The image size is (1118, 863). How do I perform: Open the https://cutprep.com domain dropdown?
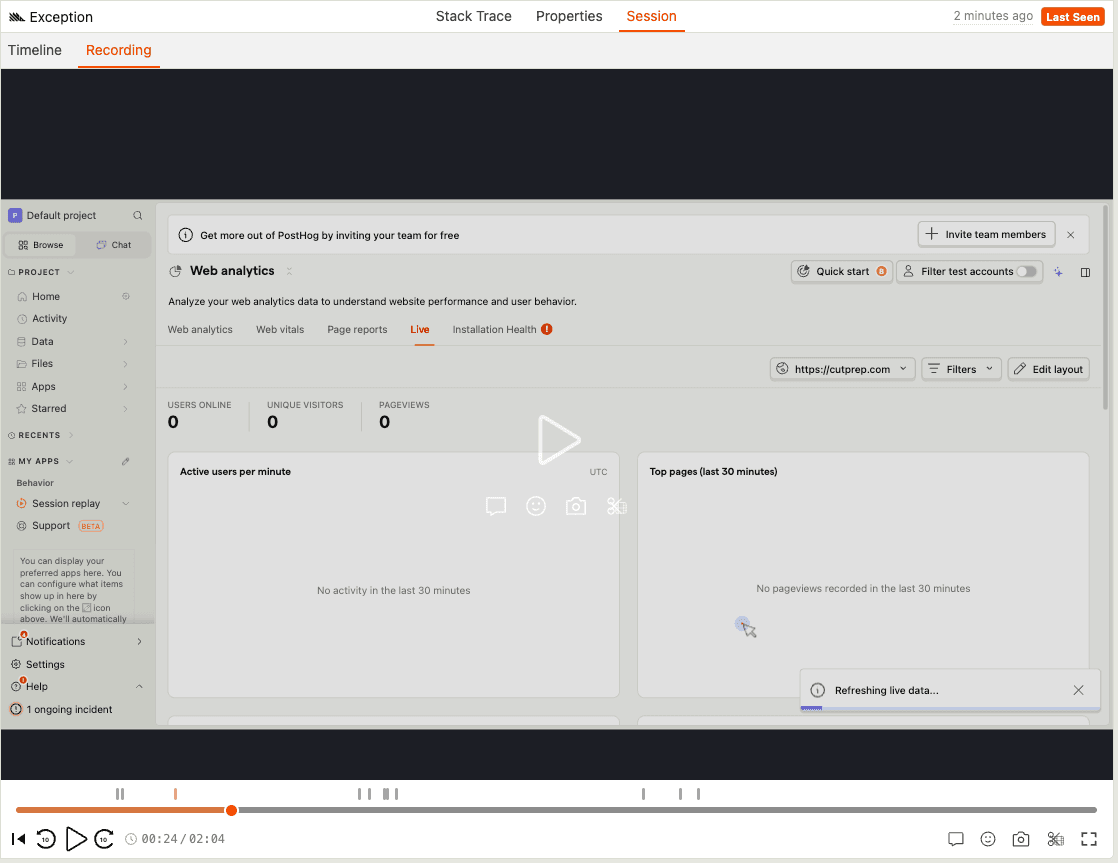tap(842, 369)
